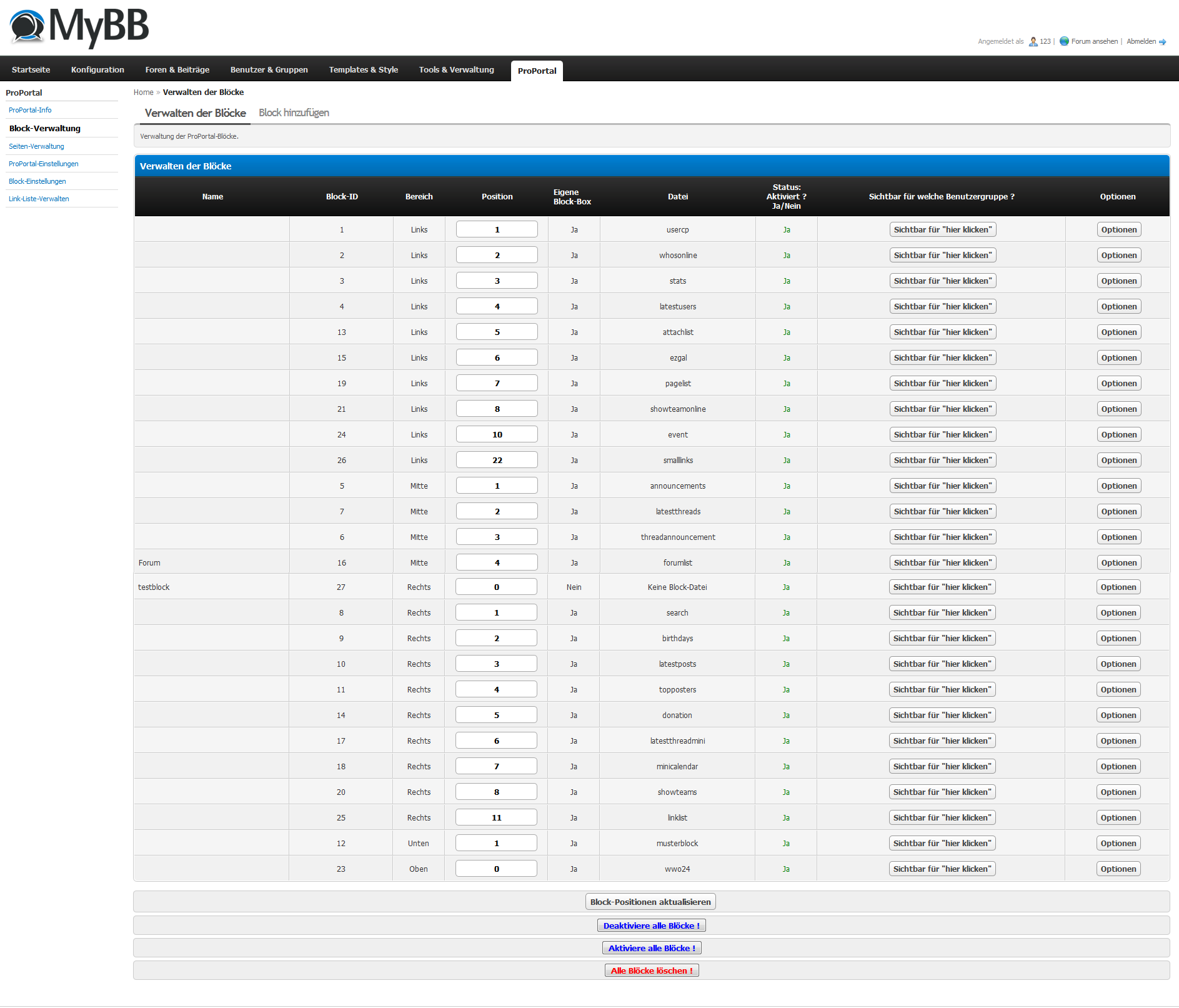Open Optionen for the testblock row

(x=1118, y=587)
